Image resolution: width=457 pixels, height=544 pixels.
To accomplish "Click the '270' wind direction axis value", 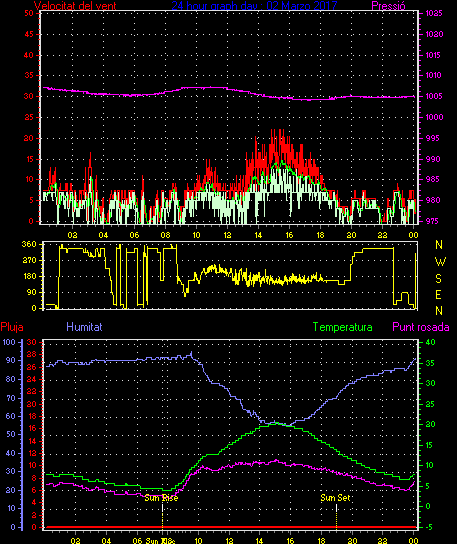I will coord(29,260).
